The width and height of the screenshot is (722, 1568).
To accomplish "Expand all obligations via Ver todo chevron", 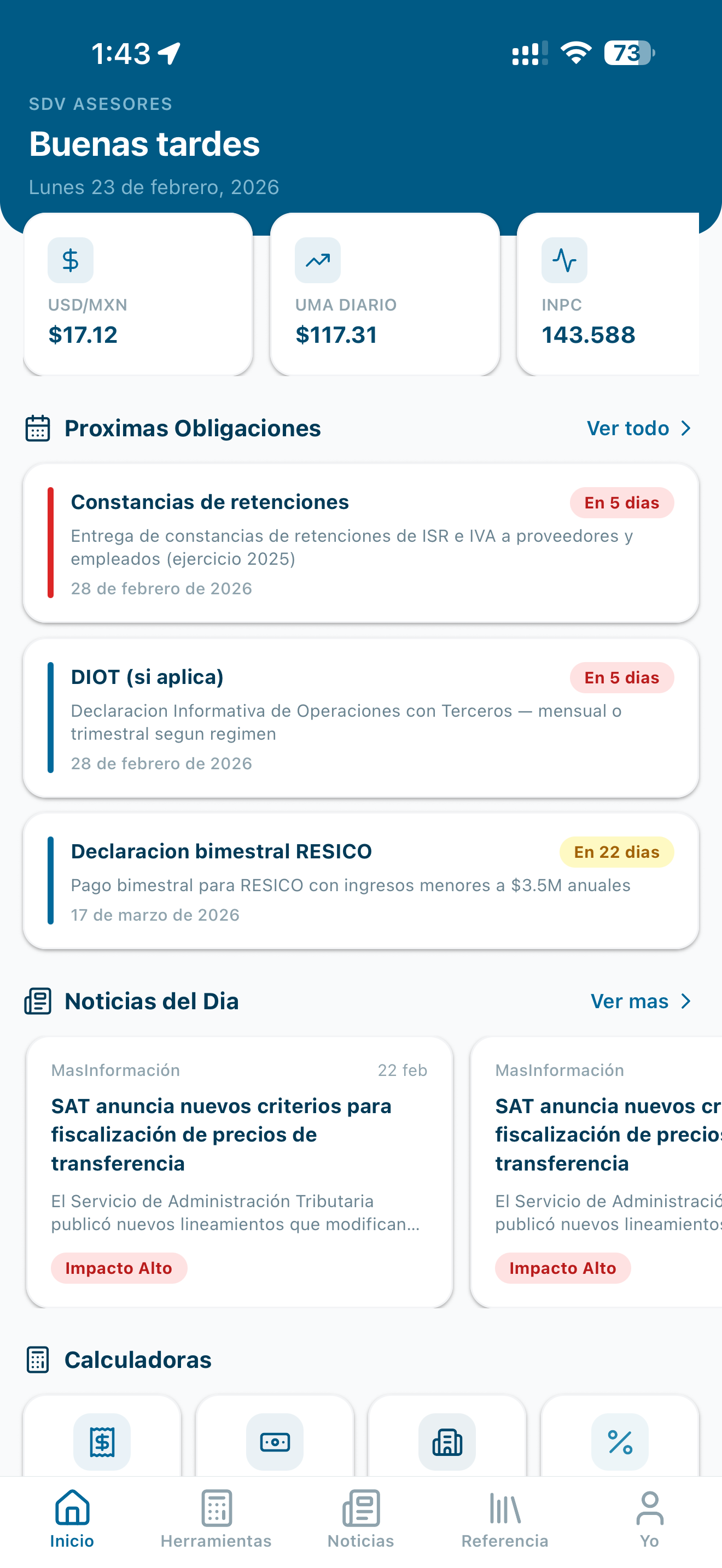I will point(686,429).
